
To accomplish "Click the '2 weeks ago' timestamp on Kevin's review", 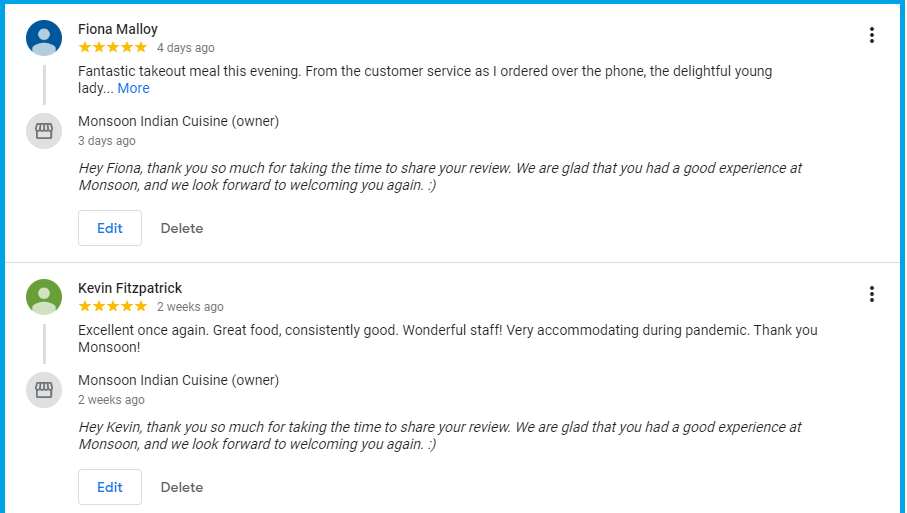I will coord(190,307).
